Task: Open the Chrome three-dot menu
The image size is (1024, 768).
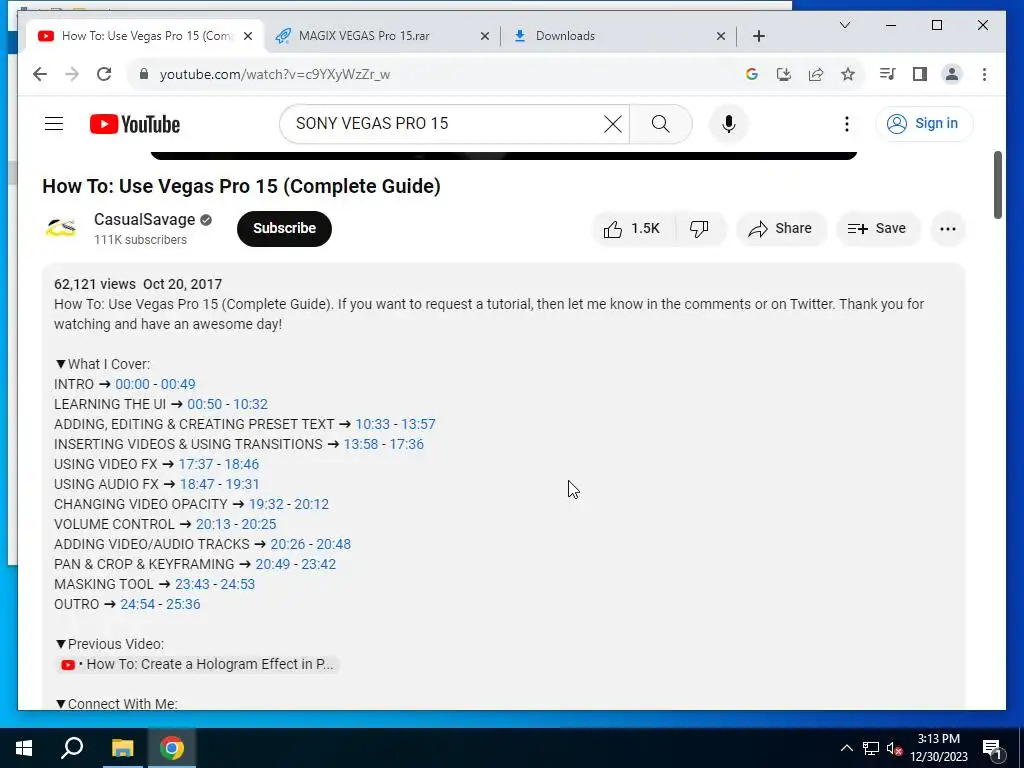Action: coord(984,74)
